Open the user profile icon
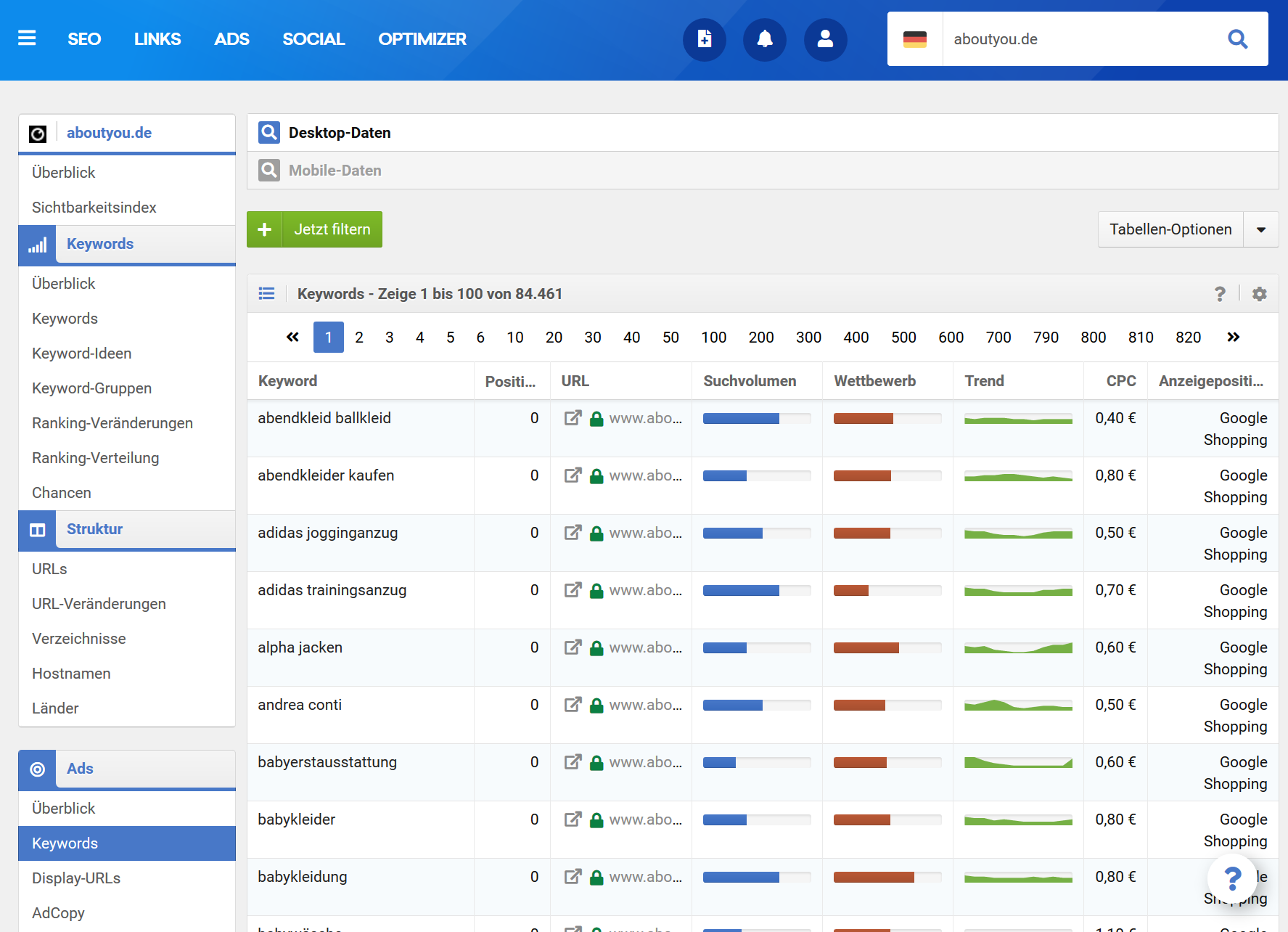 825,39
